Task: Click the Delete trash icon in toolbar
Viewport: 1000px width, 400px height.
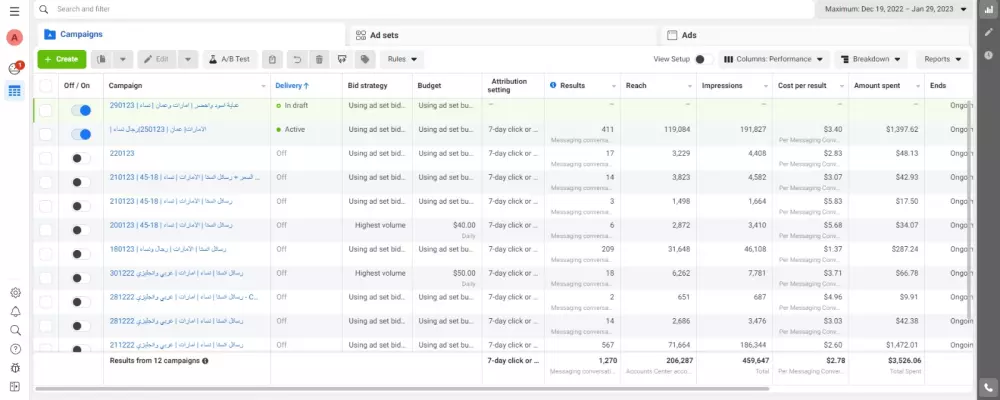Action: (319, 59)
